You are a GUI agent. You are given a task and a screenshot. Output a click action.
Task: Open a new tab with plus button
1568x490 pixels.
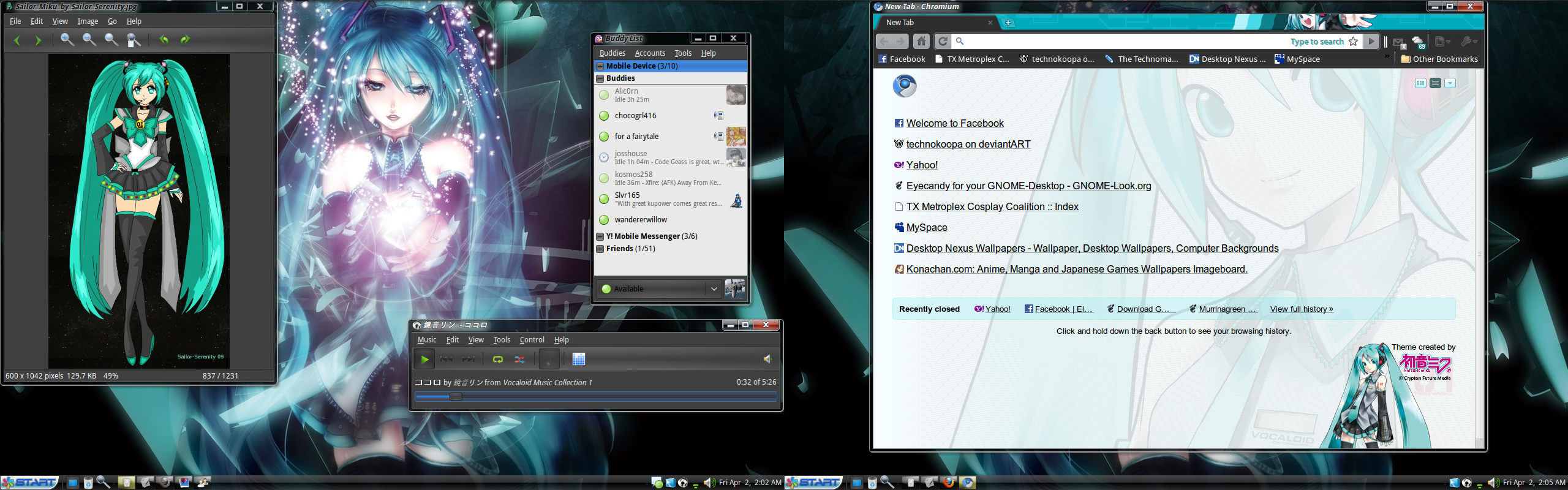(x=1008, y=23)
